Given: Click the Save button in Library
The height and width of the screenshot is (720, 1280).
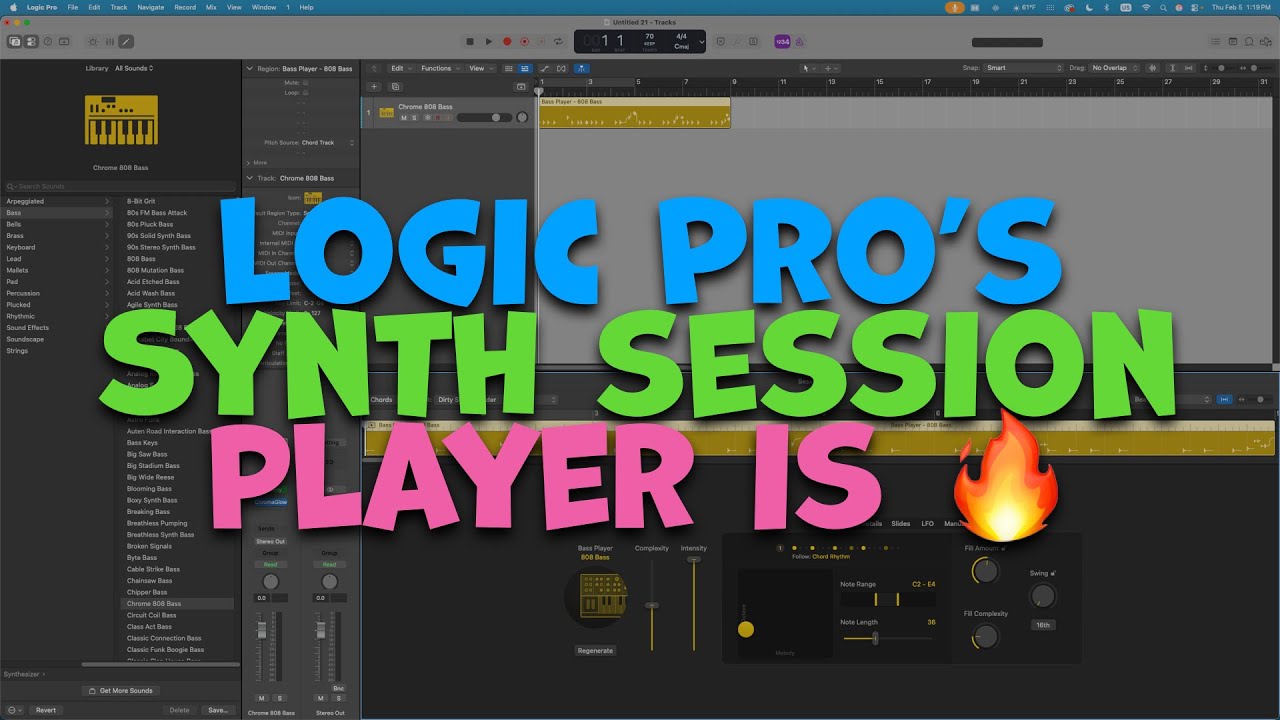Looking at the screenshot, I should point(217,710).
